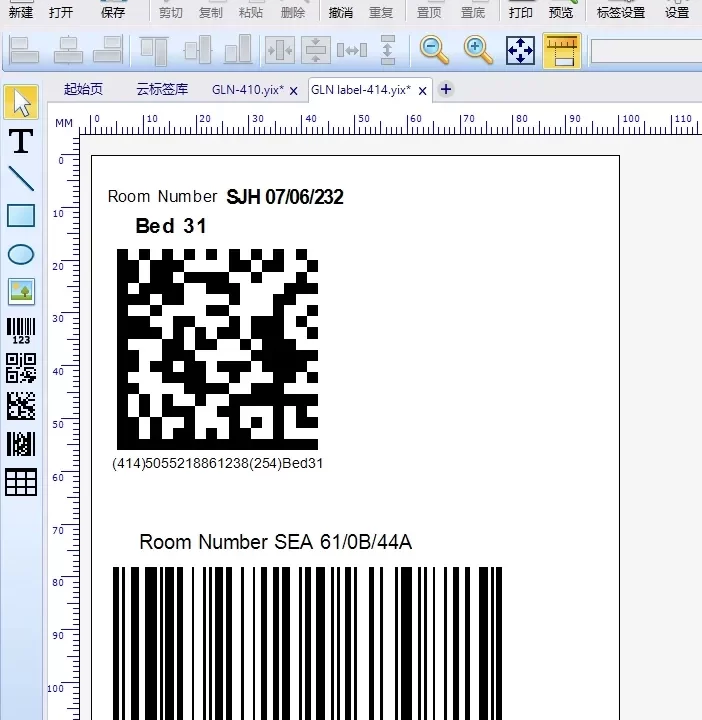Click the align left edges icon
Image resolution: width=702 pixels, height=720 pixels.
pyautogui.click(x=24, y=50)
